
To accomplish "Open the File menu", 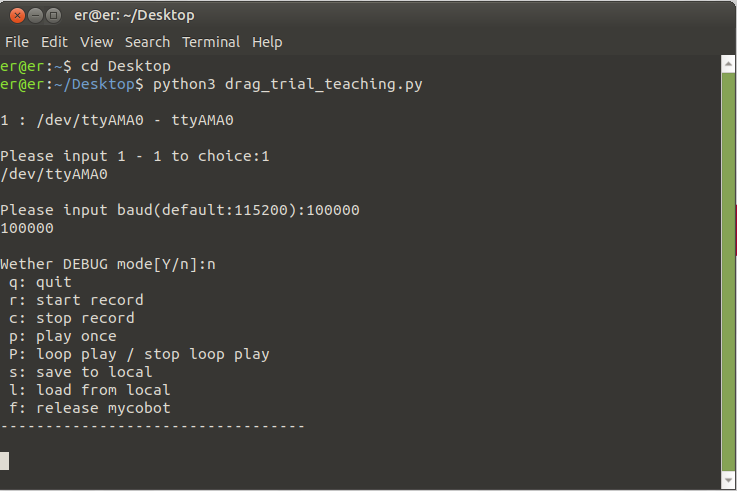I will 17,42.
